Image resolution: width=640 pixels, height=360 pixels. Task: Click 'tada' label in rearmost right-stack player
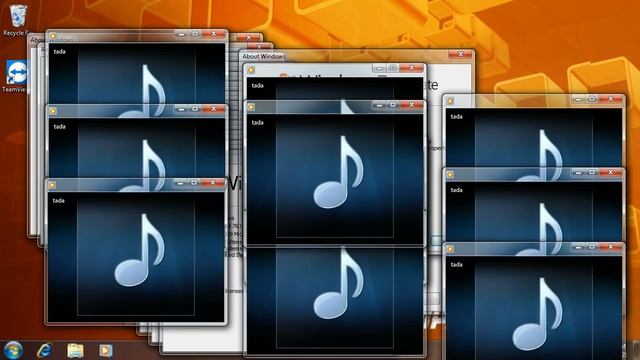point(457,116)
